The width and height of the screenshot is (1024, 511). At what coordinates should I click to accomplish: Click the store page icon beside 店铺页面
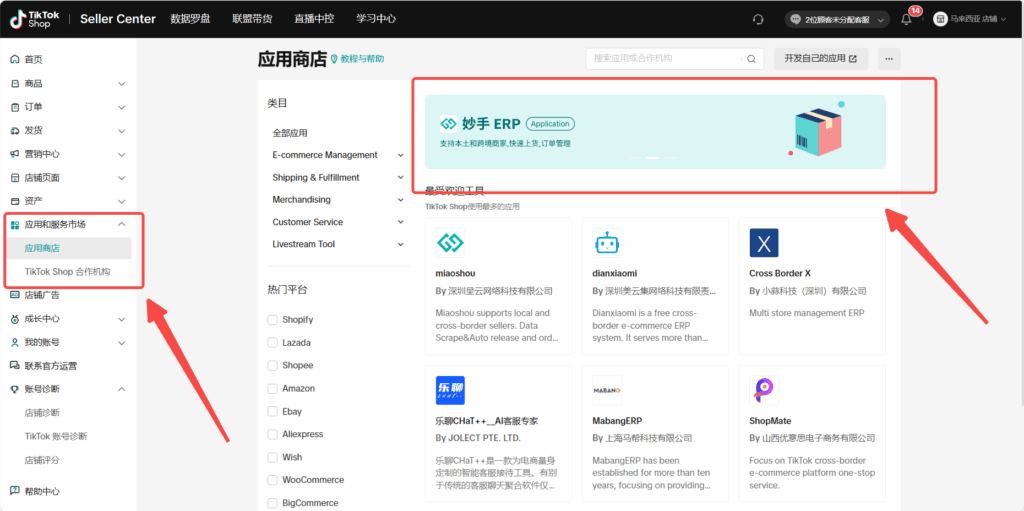(x=15, y=178)
